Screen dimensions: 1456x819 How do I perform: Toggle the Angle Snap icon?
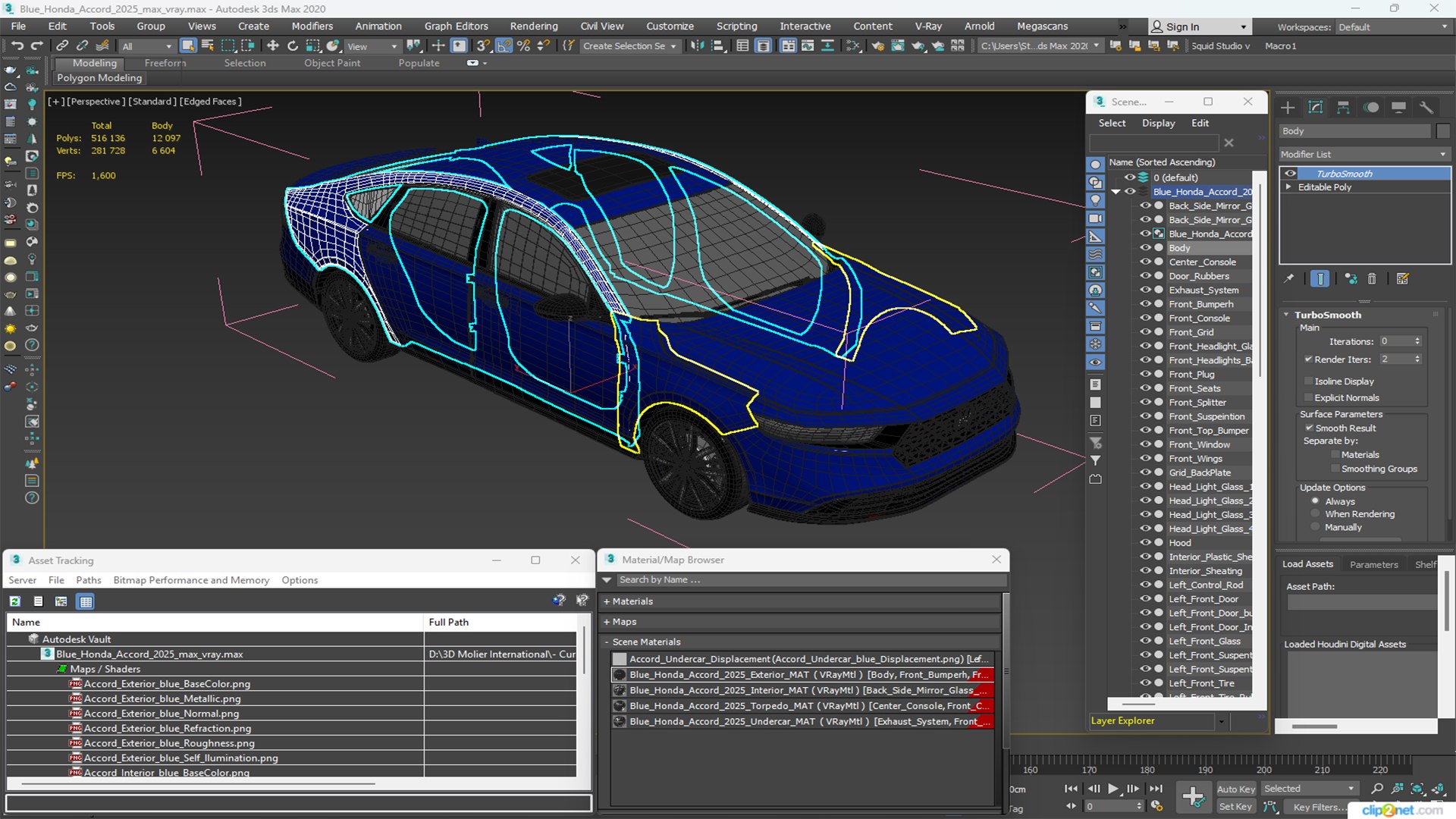[504, 46]
